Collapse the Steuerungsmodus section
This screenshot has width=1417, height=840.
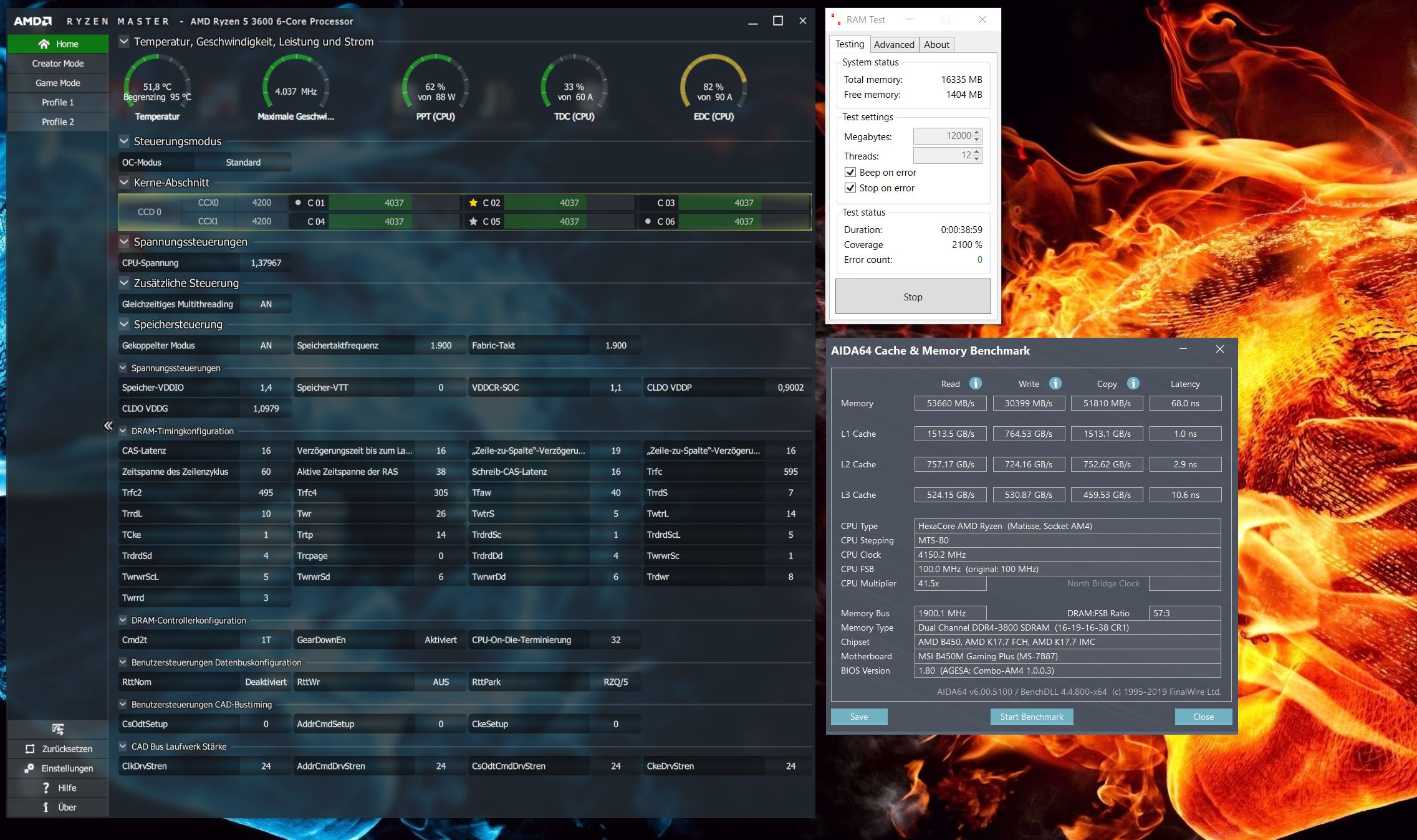(124, 141)
